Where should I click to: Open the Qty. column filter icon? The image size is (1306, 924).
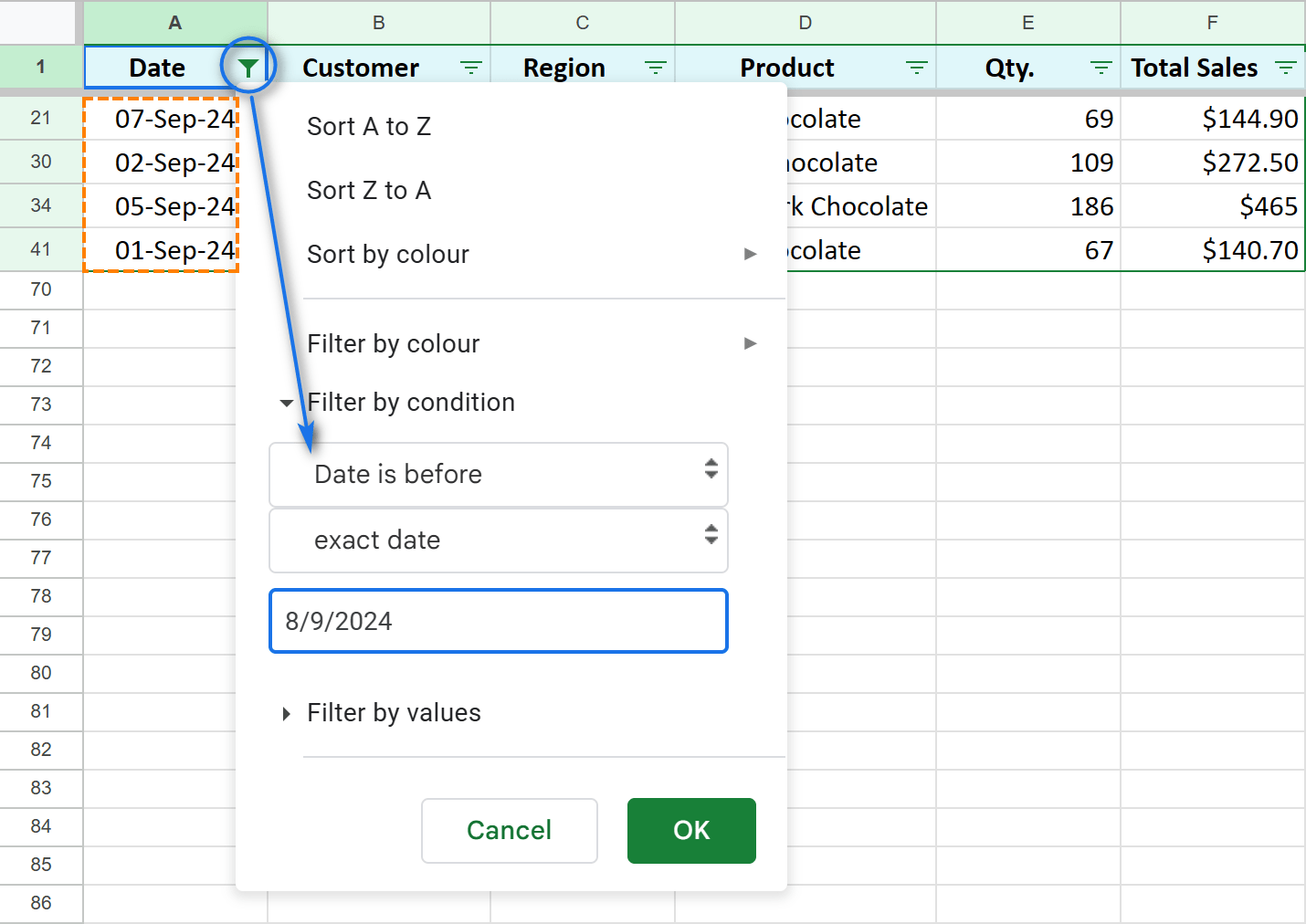[x=1101, y=68]
